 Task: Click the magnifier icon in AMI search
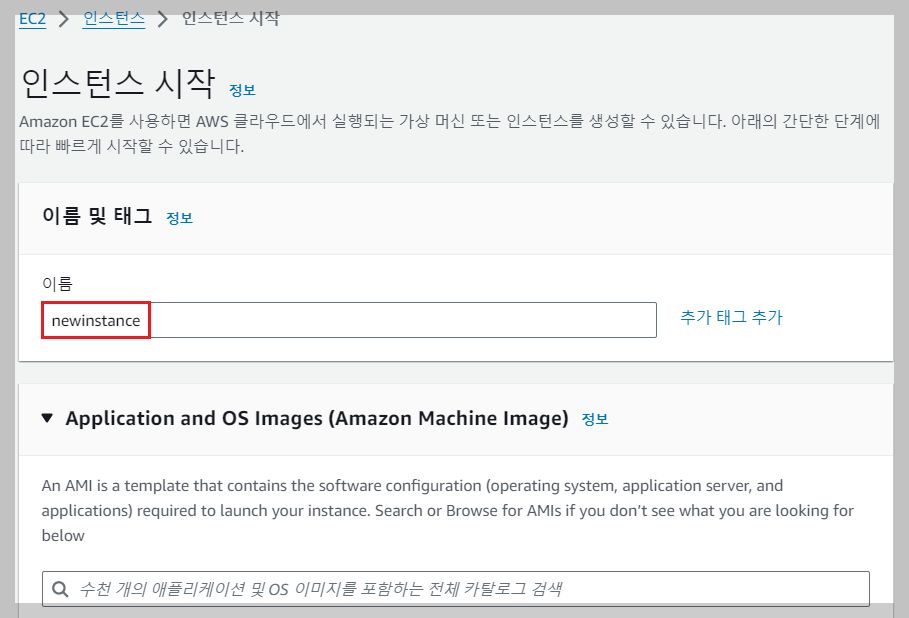pos(60,590)
